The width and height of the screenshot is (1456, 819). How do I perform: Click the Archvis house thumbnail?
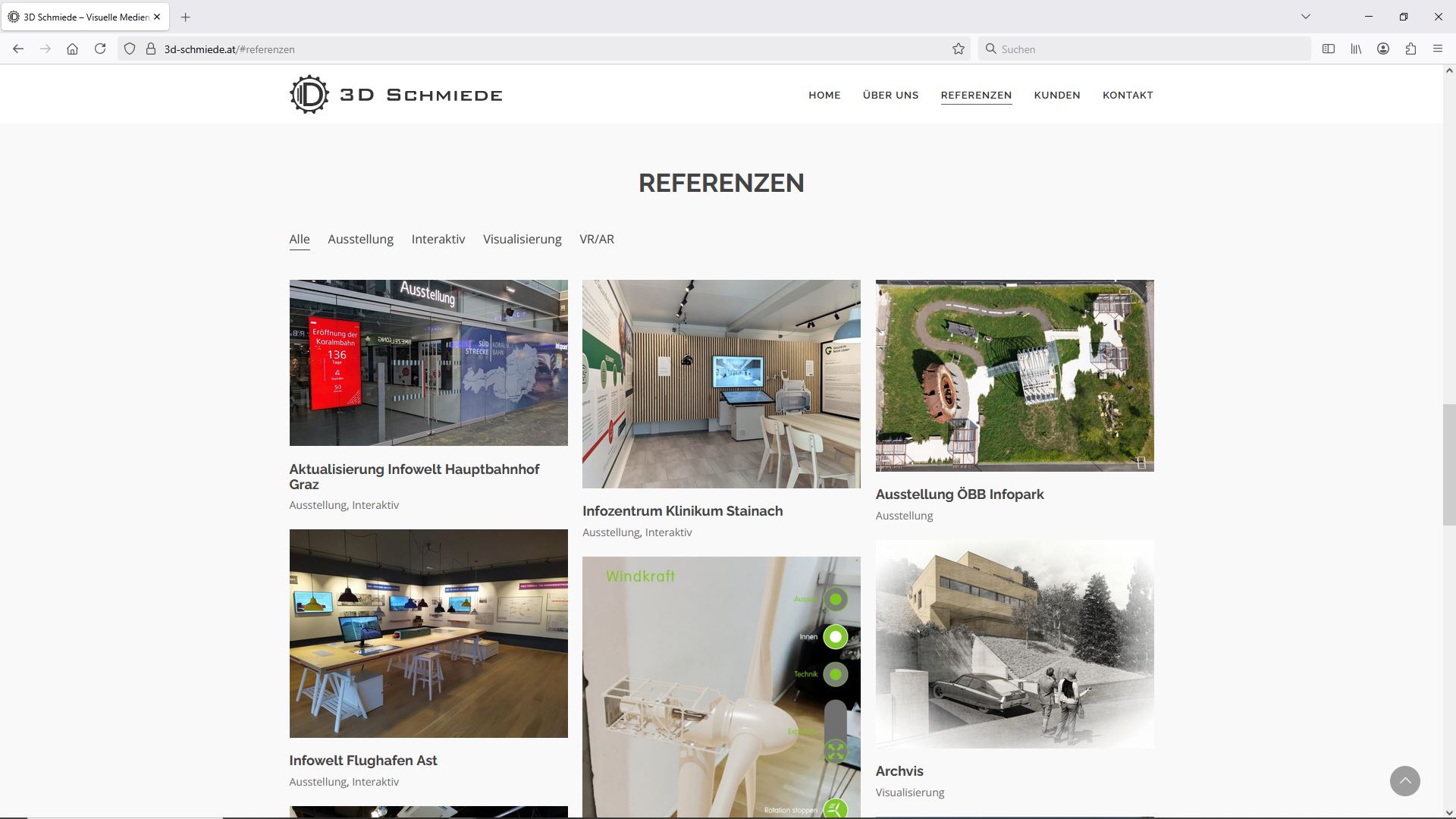point(1015,644)
